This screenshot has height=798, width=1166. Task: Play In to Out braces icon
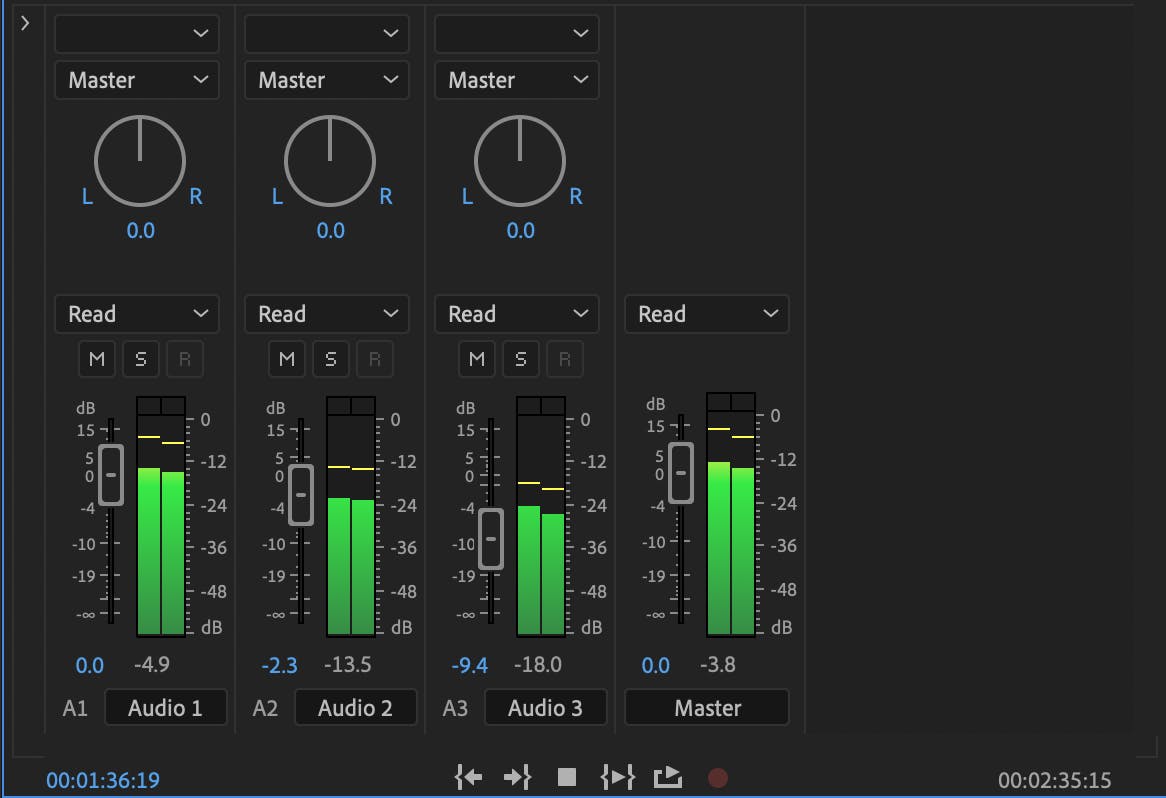(x=617, y=777)
